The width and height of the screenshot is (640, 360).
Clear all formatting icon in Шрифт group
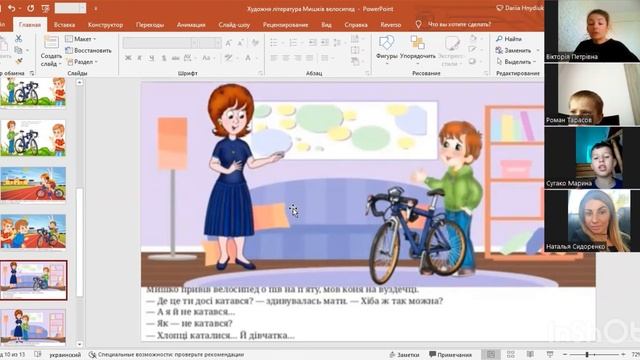pyautogui.click(x=255, y=42)
